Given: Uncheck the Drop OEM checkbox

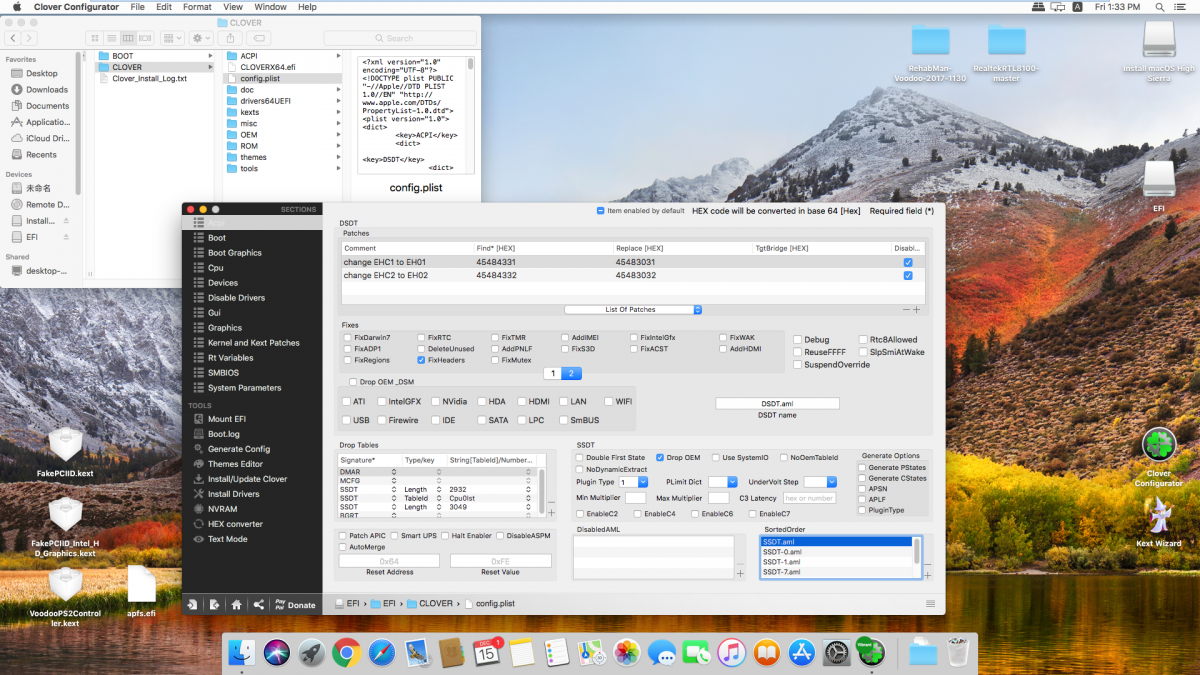Looking at the screenshot, I should tap(661, 457).
